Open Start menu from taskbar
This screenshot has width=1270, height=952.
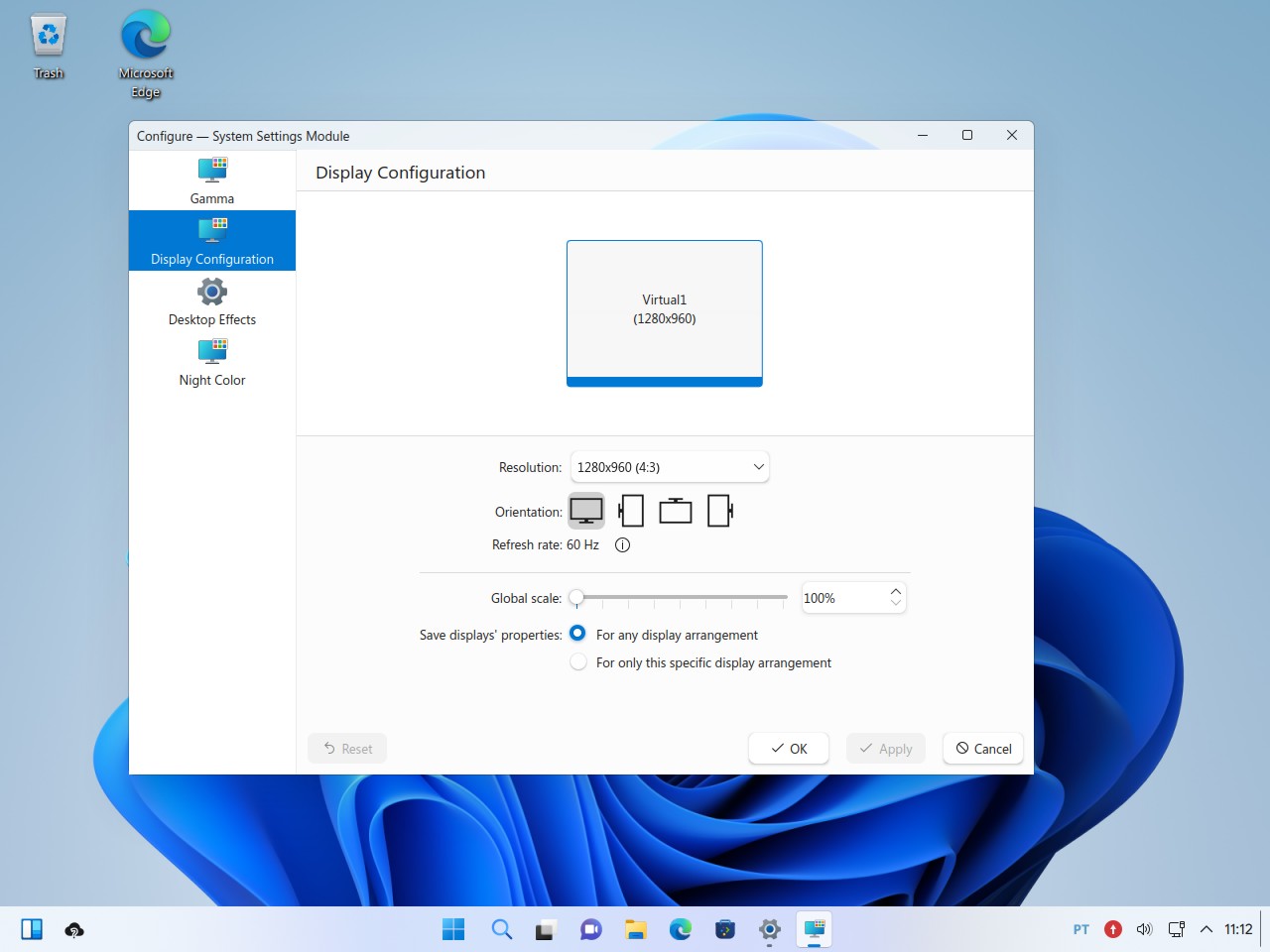[453, 929]
